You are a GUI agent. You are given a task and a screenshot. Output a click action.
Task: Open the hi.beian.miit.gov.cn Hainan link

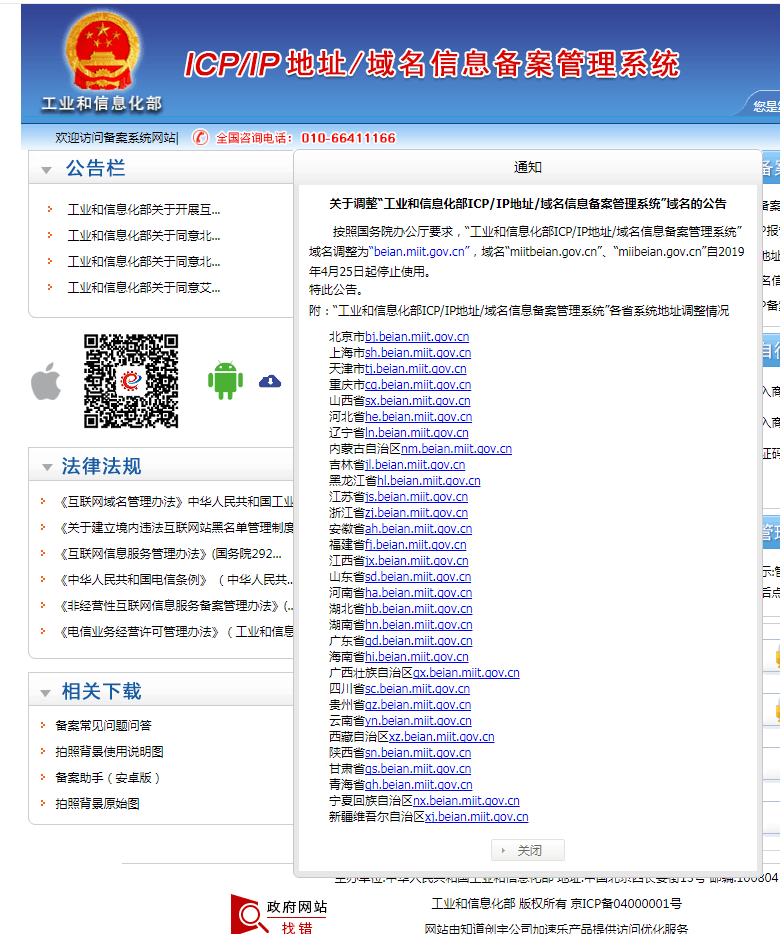click(417, 657)
